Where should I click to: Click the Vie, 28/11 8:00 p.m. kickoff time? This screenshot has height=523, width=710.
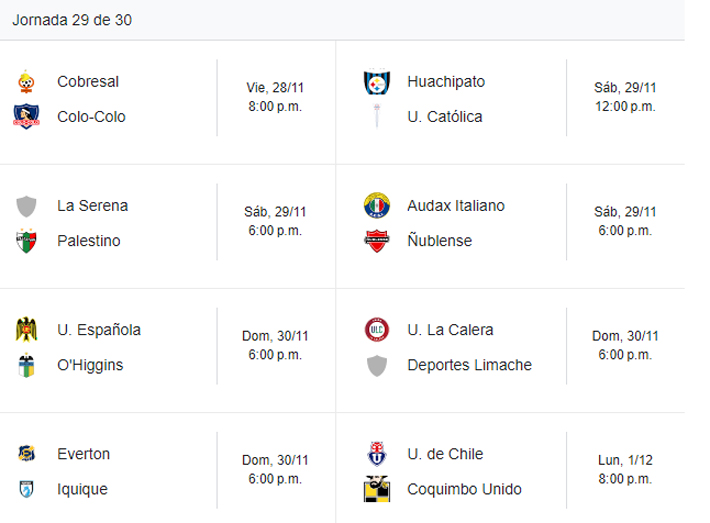[x=274, y=97]
